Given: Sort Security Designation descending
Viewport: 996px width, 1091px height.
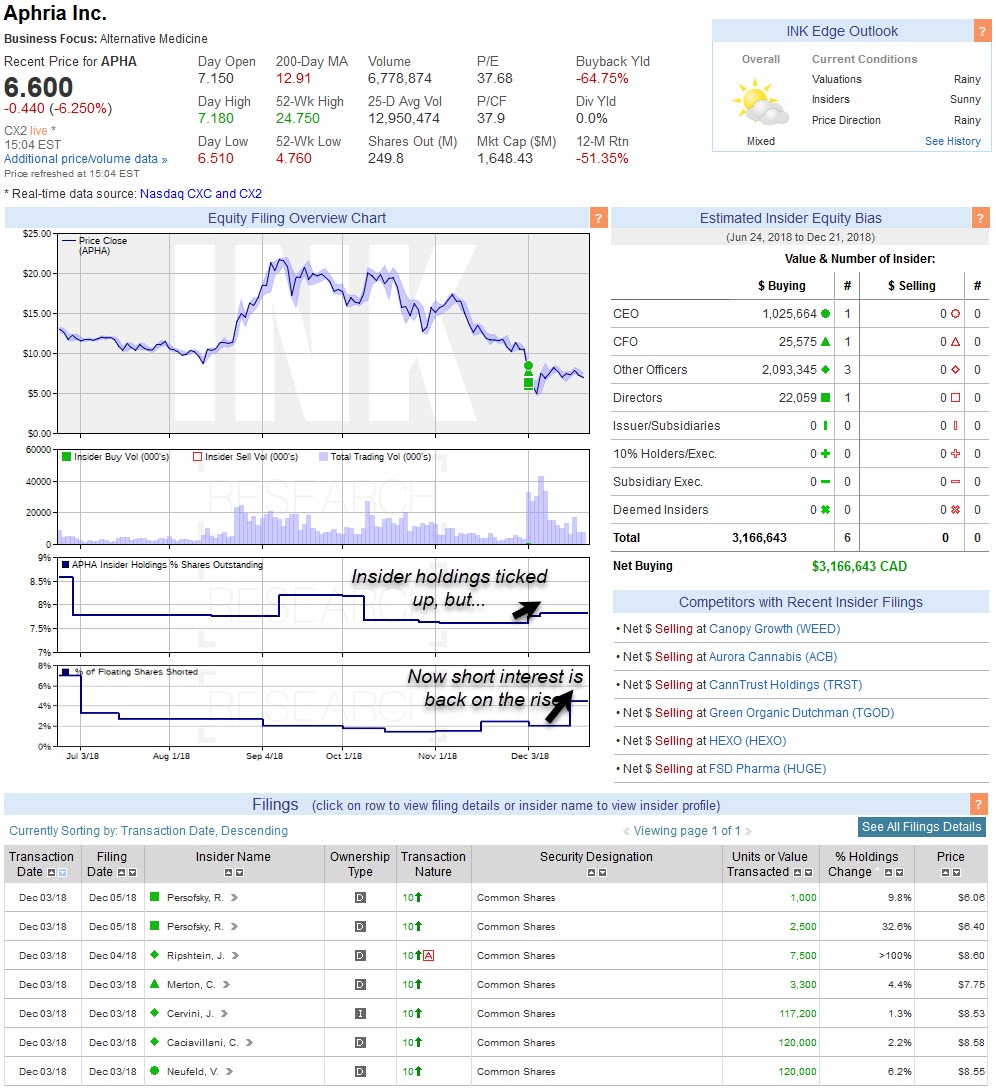Looking at the screenshot, I should click(x=603, y=873).
